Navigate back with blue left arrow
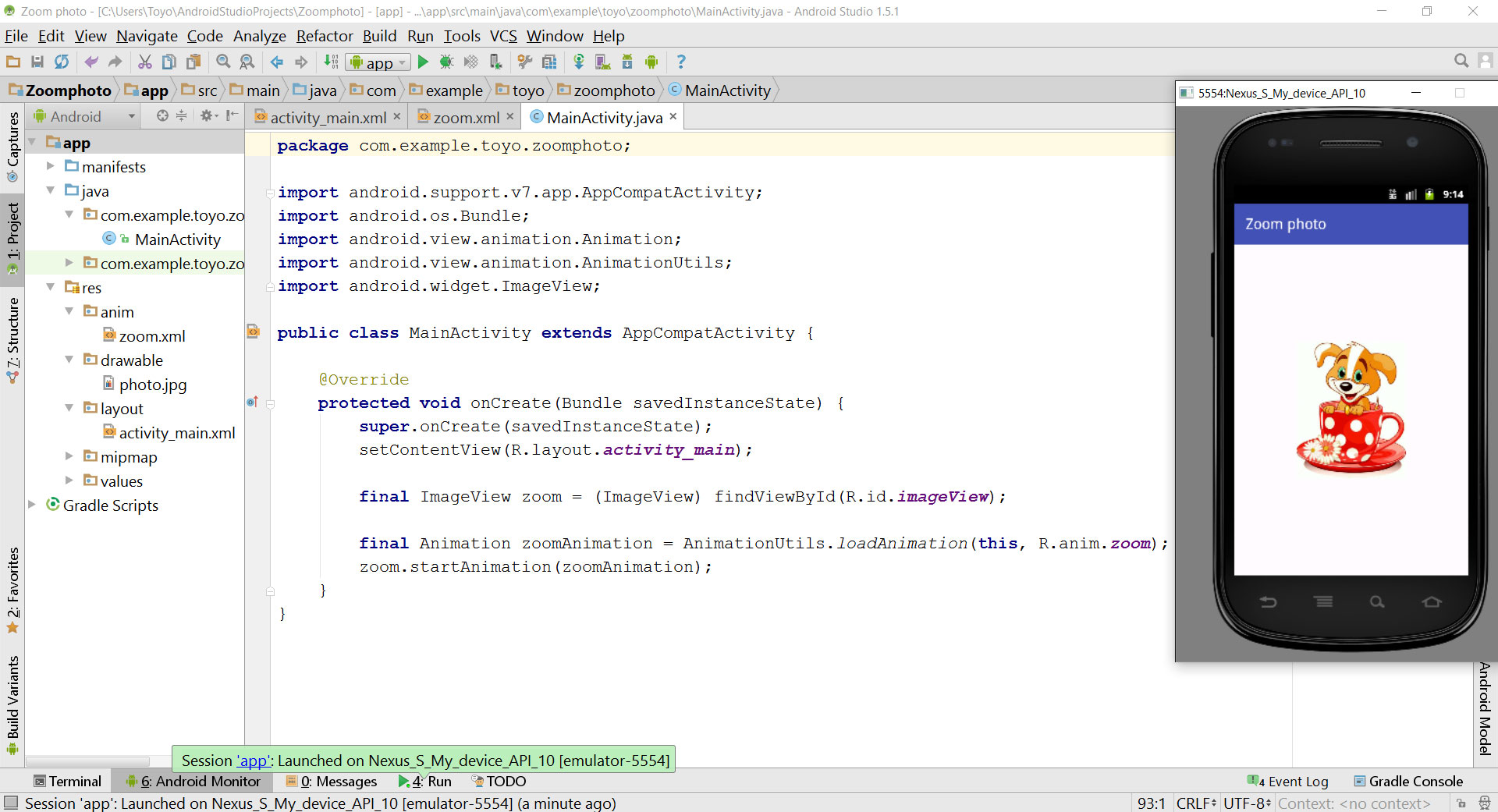Image resolution: width=1498 pixels, height=812 pixels. click(x=277, y=62)
